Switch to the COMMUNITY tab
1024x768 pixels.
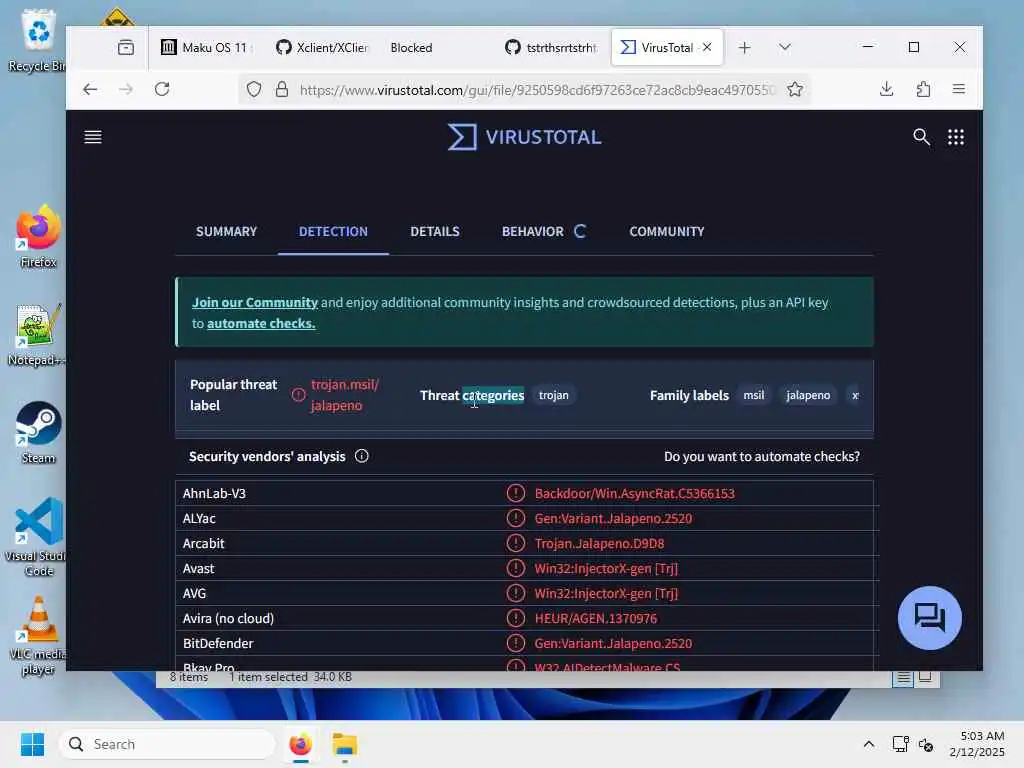(667, 231)
